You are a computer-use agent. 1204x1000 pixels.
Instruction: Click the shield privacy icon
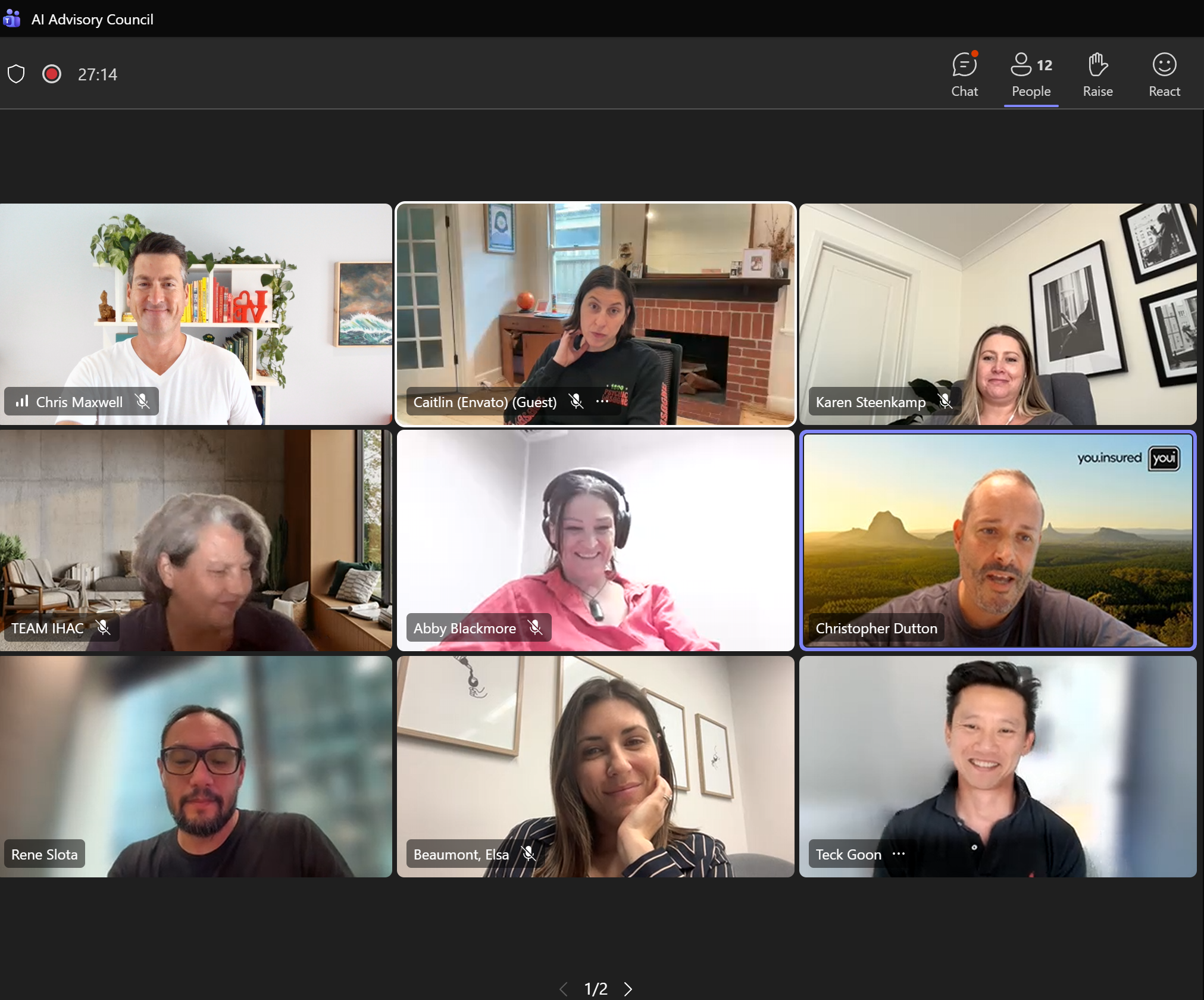coord(16,74)
